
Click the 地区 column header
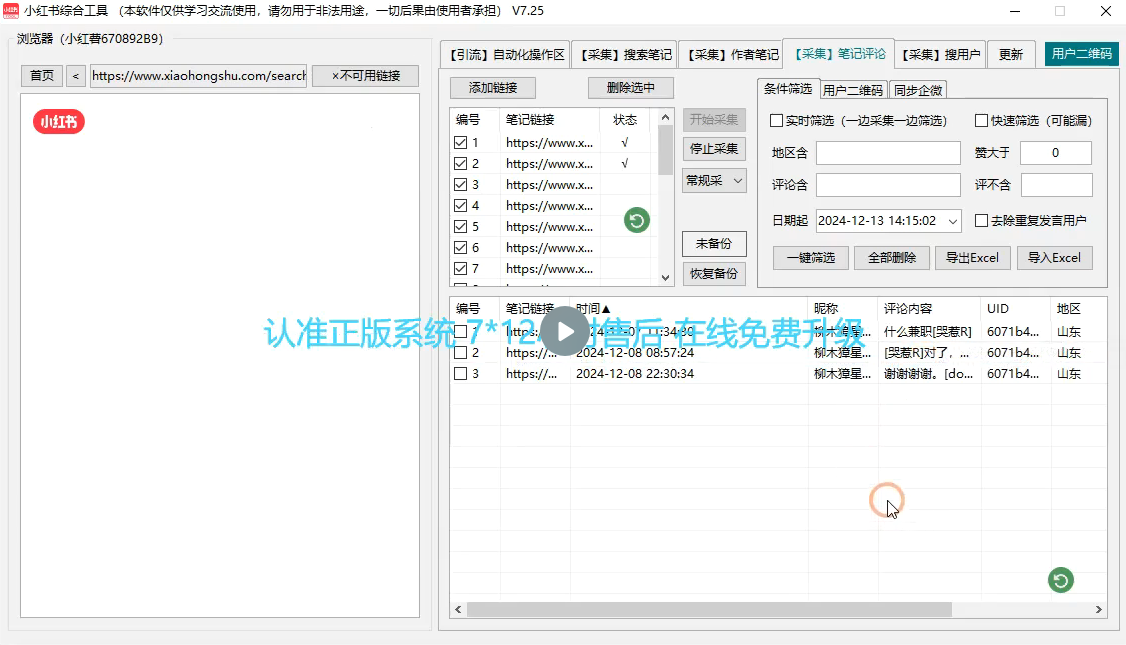click(x=1078, y=308)
